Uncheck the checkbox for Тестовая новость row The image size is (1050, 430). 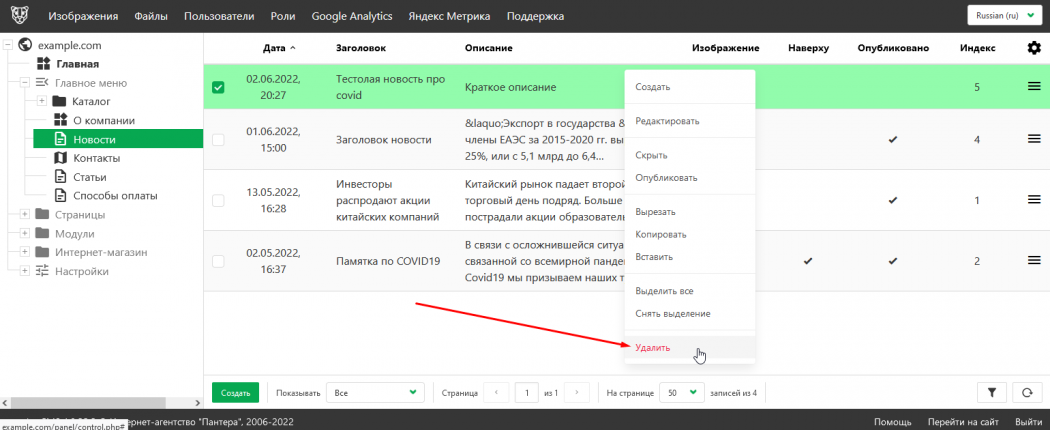click(218, 87)
